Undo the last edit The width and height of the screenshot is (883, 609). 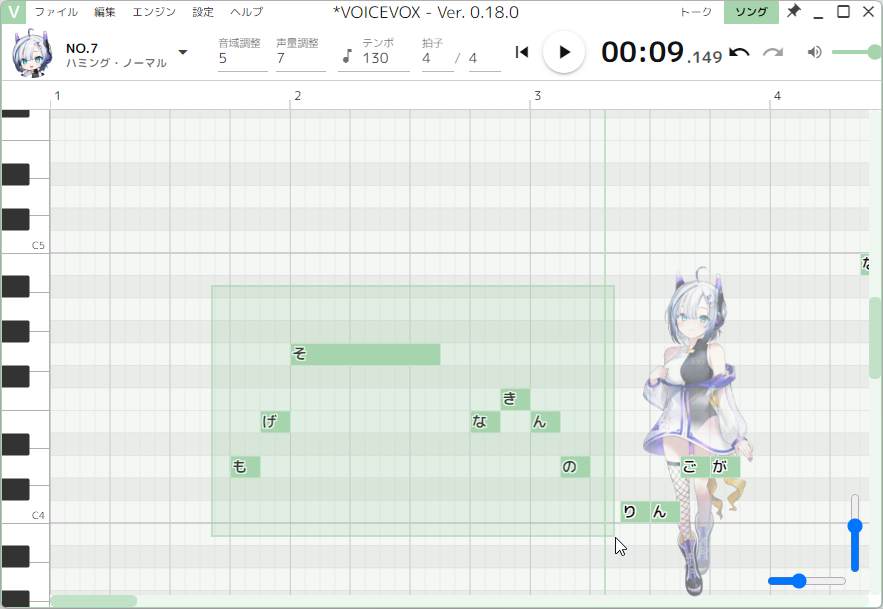739,52
